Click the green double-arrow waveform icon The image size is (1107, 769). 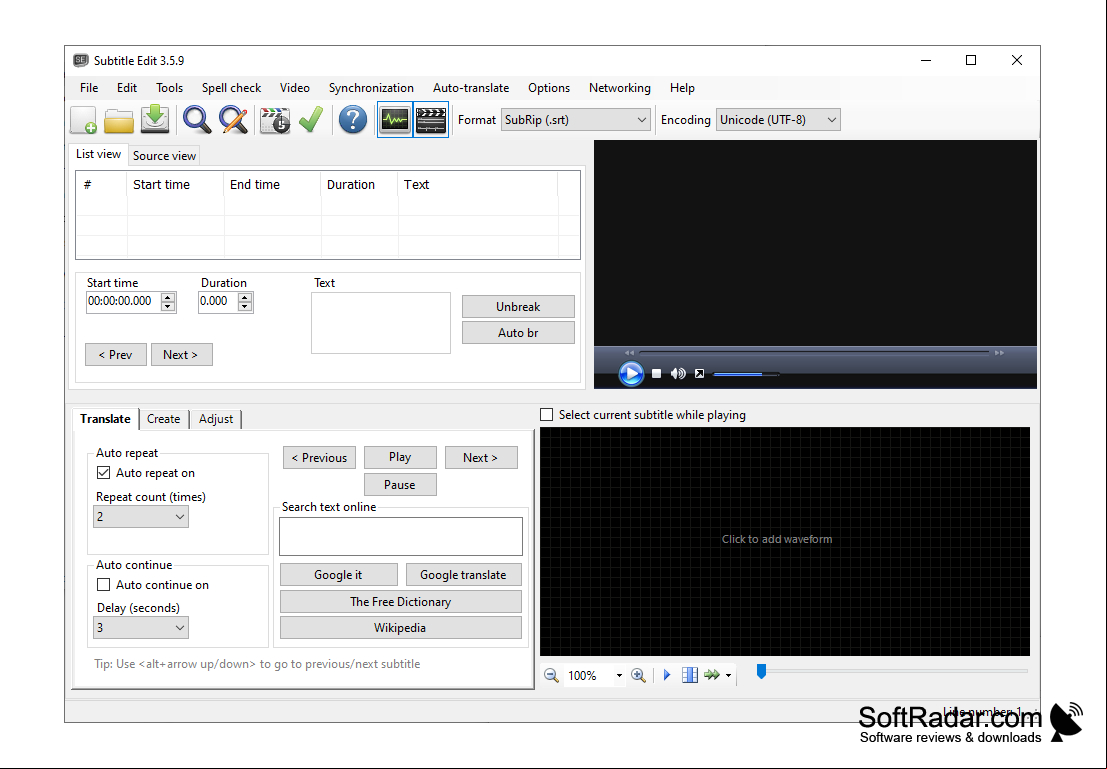pos(712,675)
